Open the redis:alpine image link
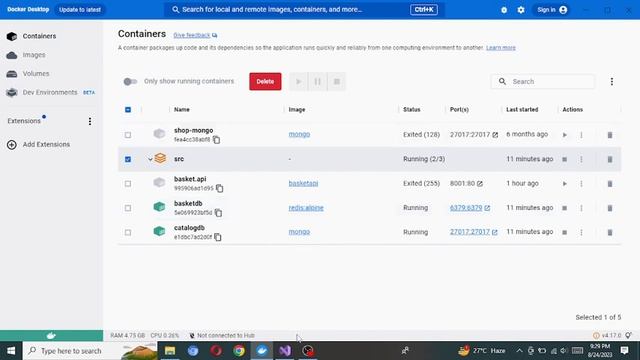Screen dimensions: 640x360 306,208
